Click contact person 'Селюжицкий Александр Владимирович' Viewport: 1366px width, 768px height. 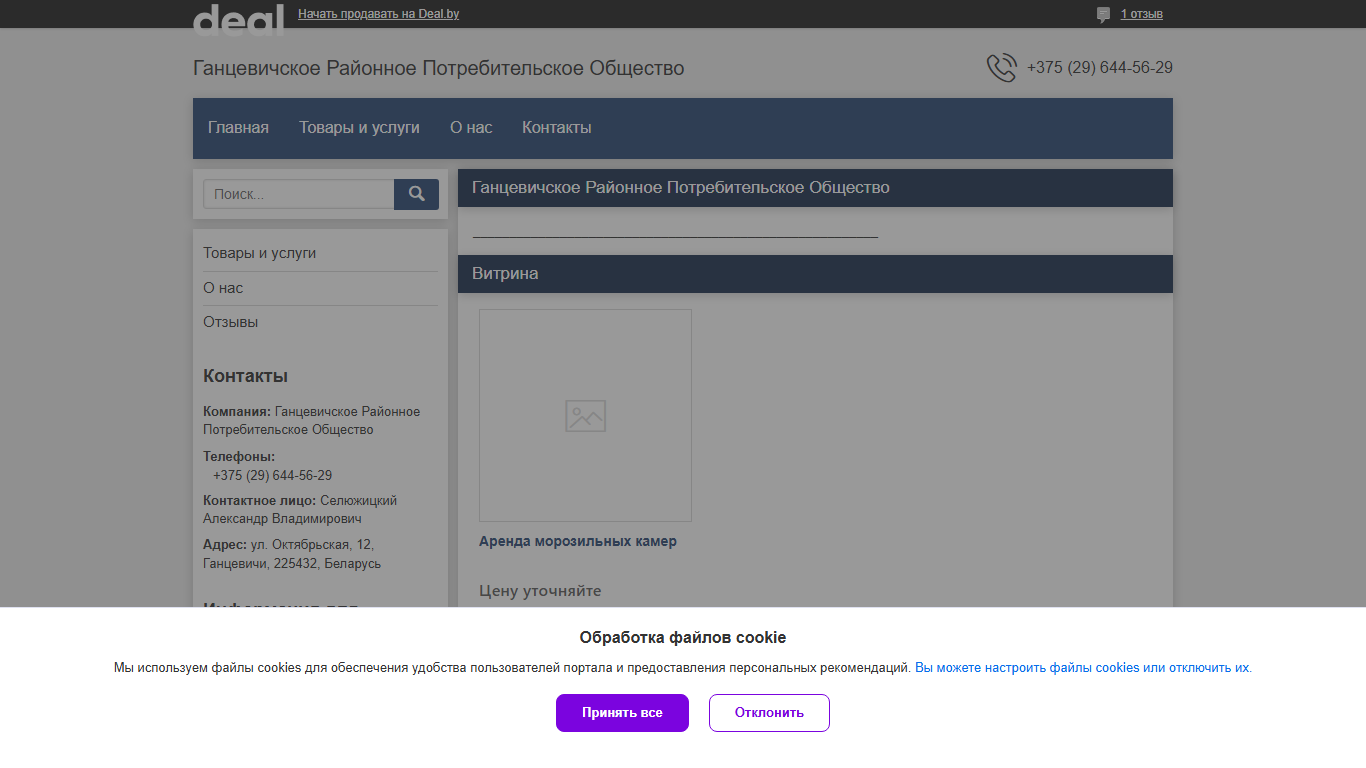tap(300, 510)
